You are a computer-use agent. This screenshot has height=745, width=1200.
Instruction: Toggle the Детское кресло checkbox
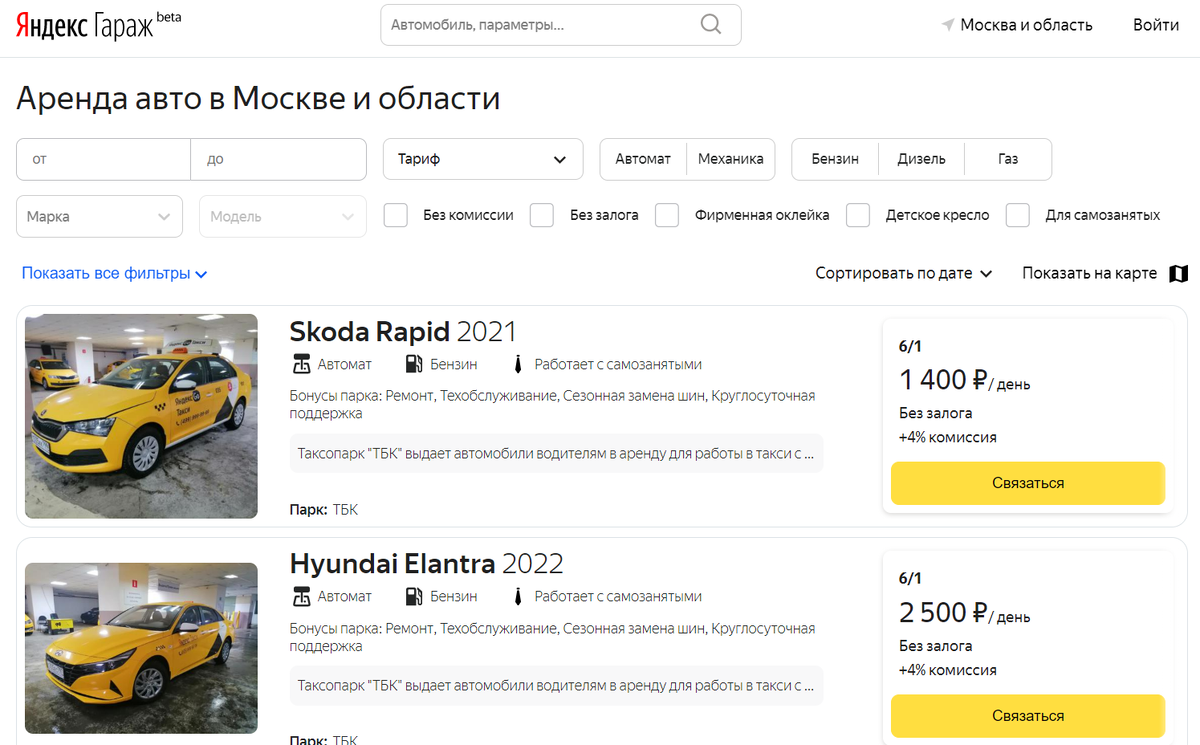[858, 215]
